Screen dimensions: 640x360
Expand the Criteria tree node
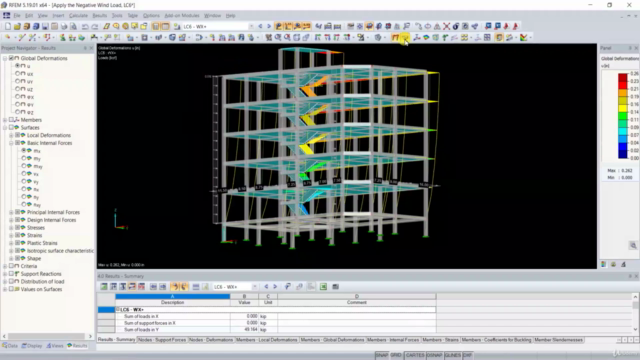pyautogui.click(x=5, y=266)
